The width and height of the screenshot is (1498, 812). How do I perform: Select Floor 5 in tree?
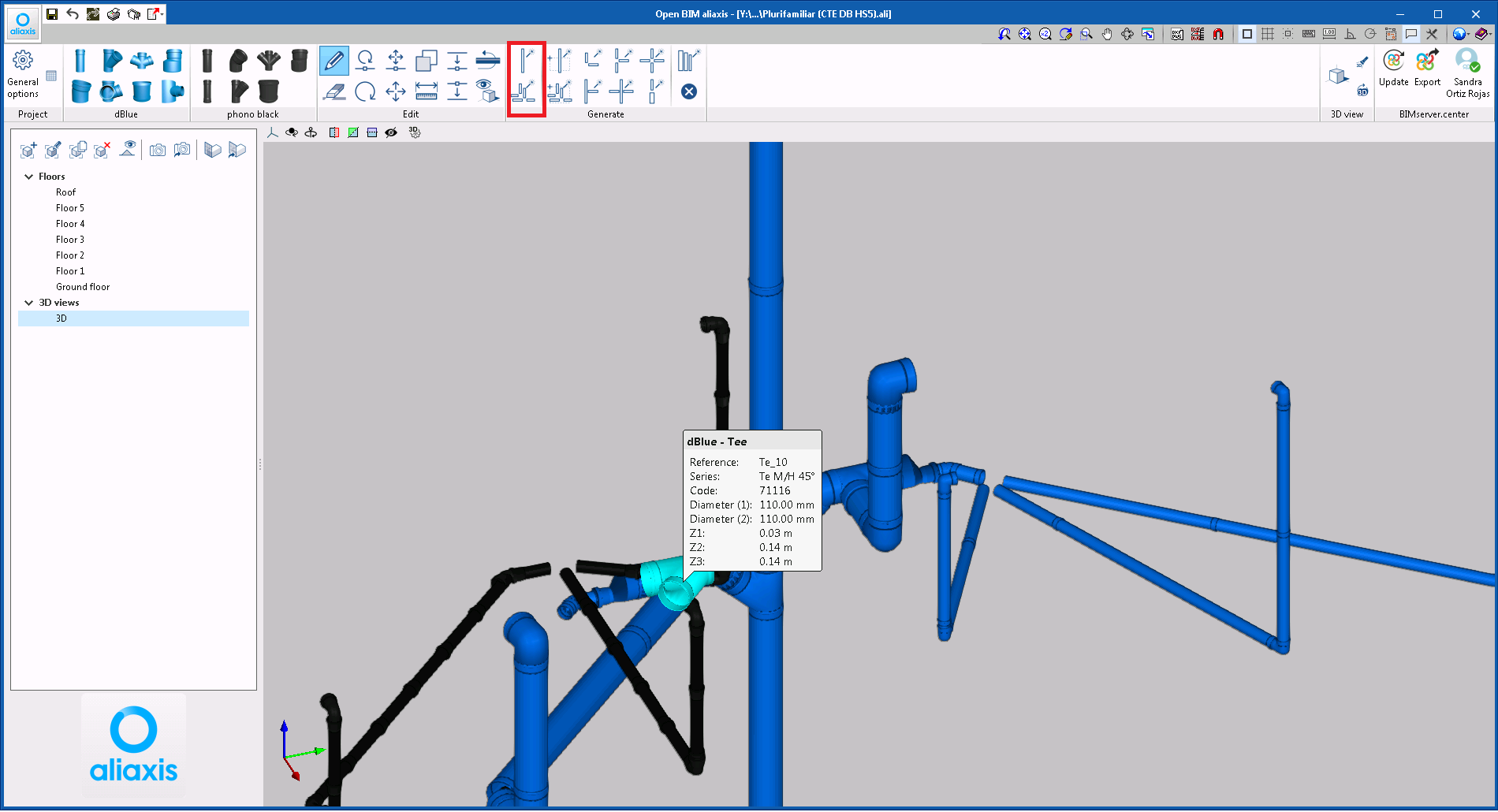coord(70,208)
